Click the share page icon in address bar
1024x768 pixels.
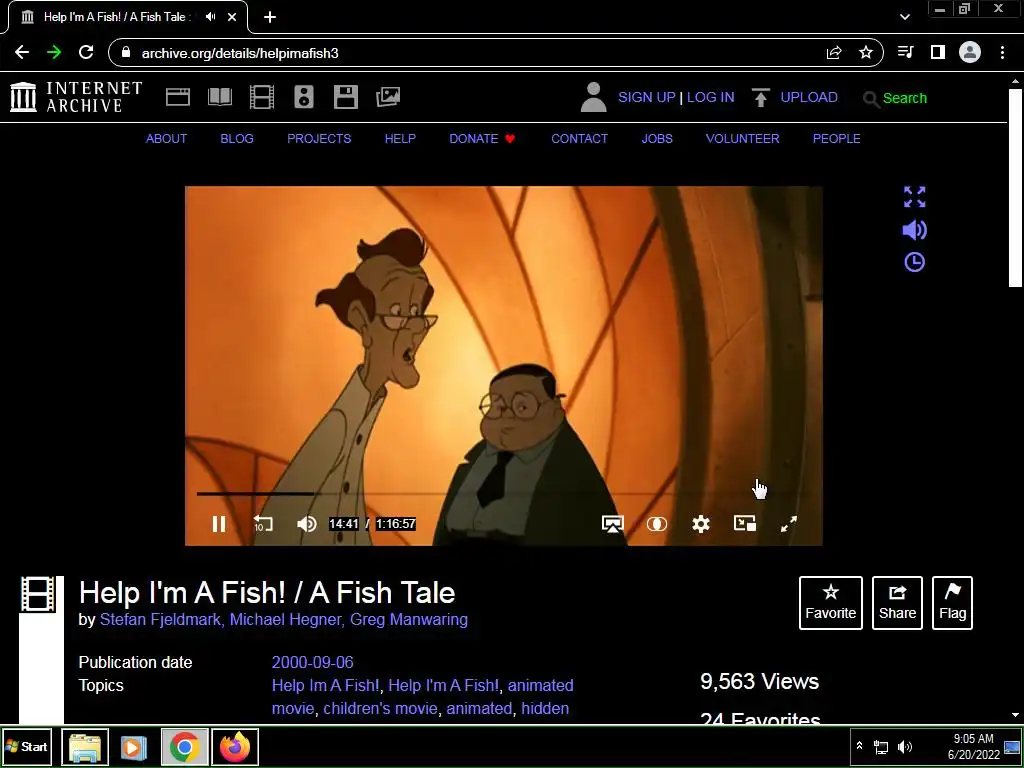(834, 52)
